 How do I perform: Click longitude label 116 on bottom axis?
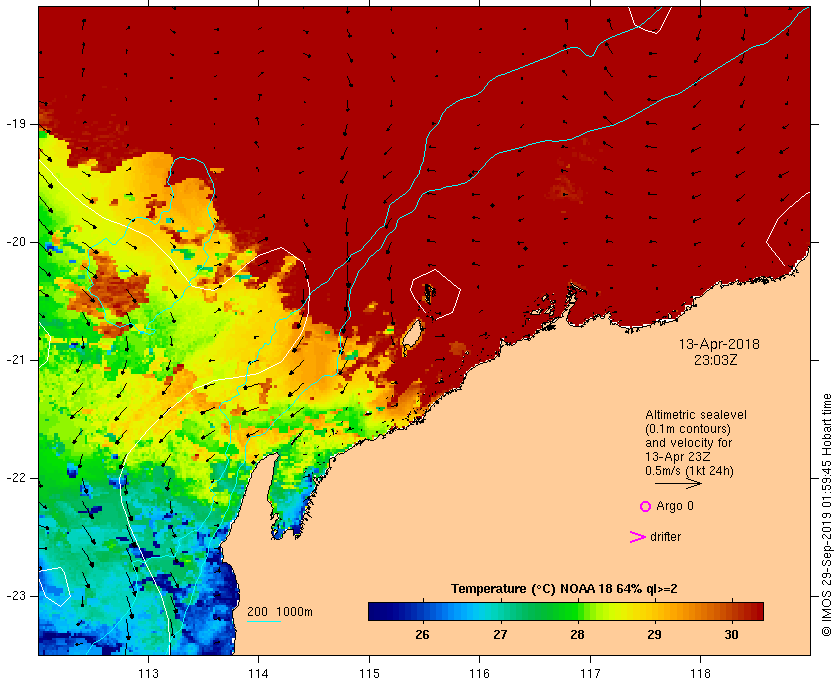pos(479,673)
